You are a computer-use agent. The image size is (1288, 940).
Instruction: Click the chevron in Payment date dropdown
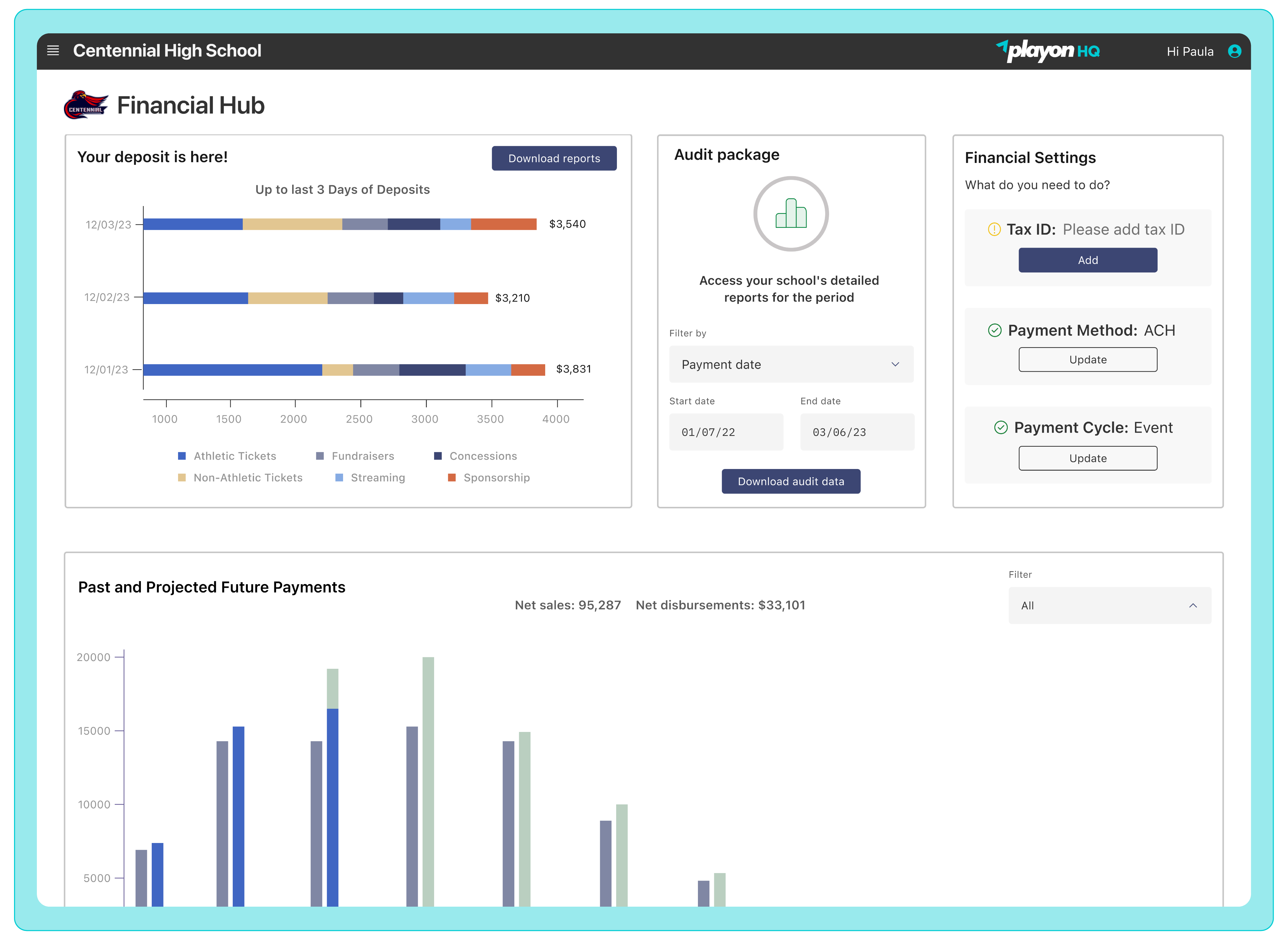point(895,364)
